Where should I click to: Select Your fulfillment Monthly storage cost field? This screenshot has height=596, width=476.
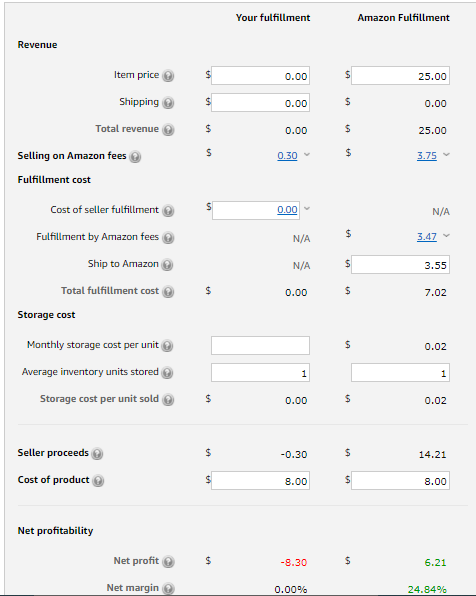[260, 346]
